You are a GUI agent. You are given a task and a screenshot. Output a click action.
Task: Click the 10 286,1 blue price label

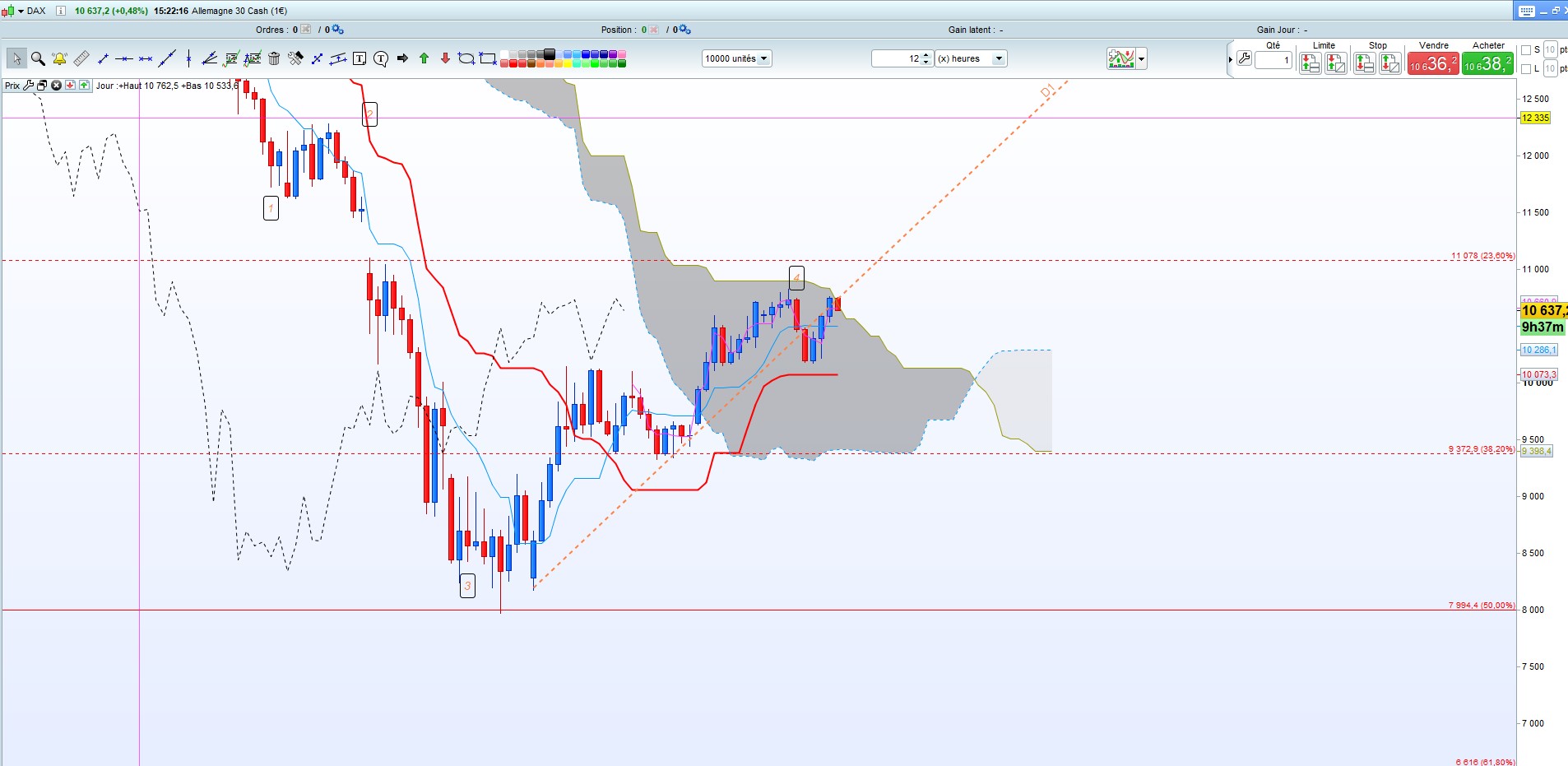click(x=1538, y=350)
